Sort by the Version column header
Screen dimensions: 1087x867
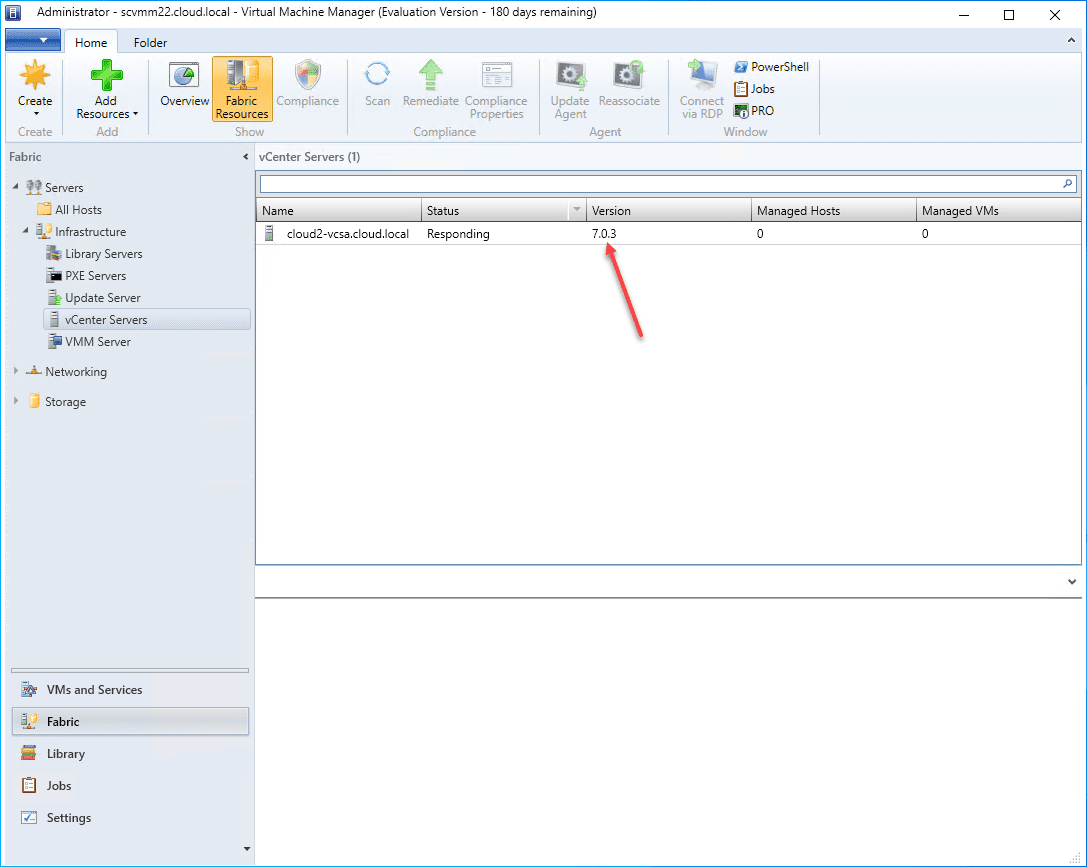tap(668, 211)
